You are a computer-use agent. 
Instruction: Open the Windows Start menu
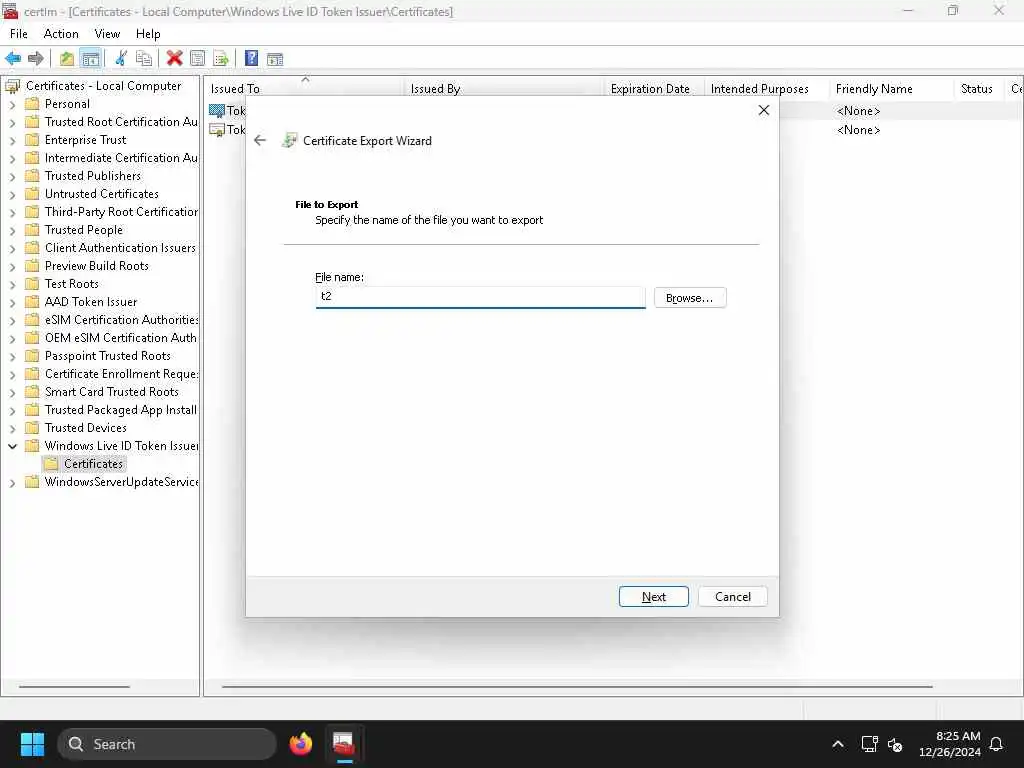[32, 744]
